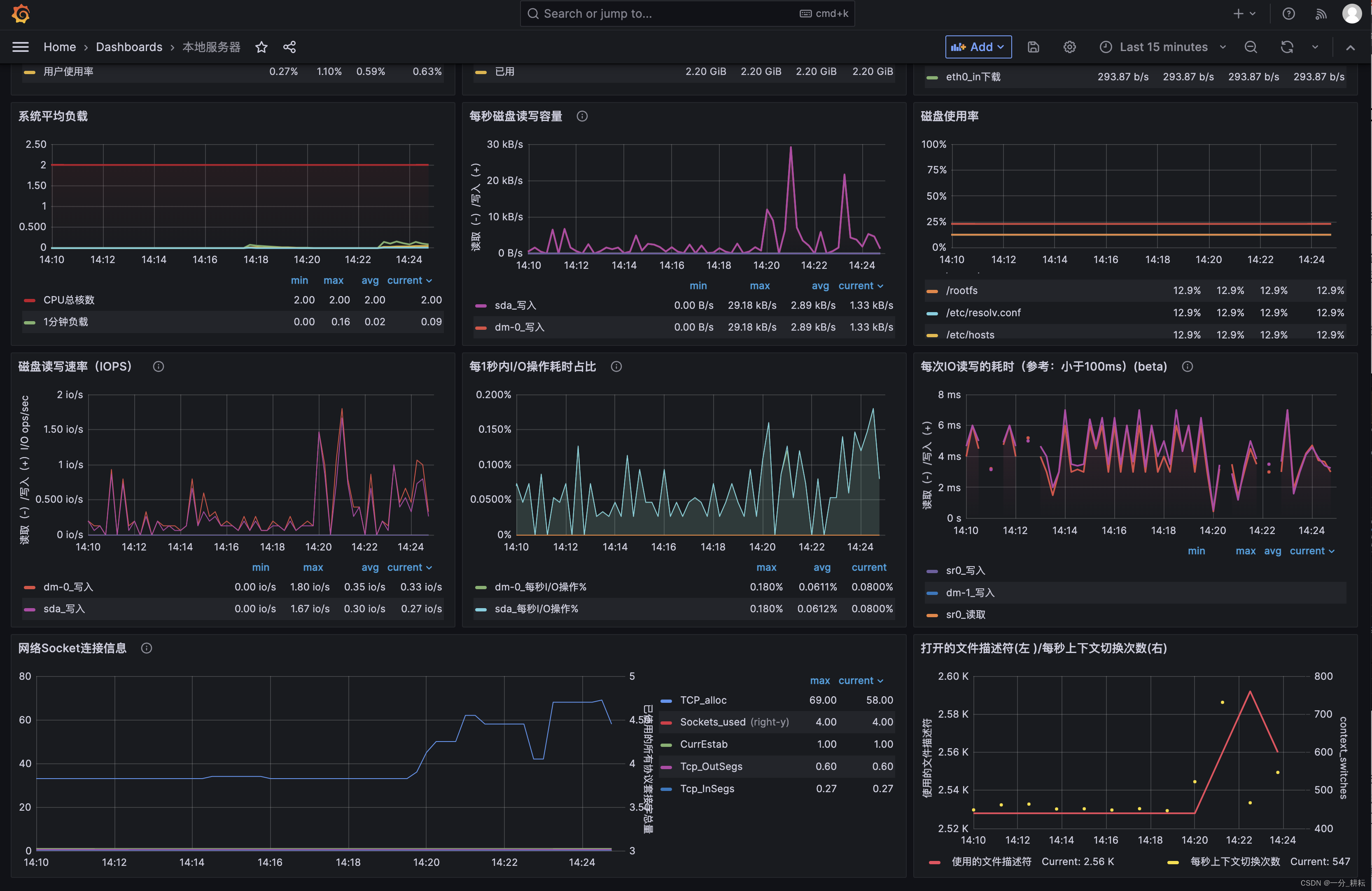The height and width of the screenshot is (891, 1372).
Task: Open the current sort dropdown in 系统平均负载
Action: point(409,280)
